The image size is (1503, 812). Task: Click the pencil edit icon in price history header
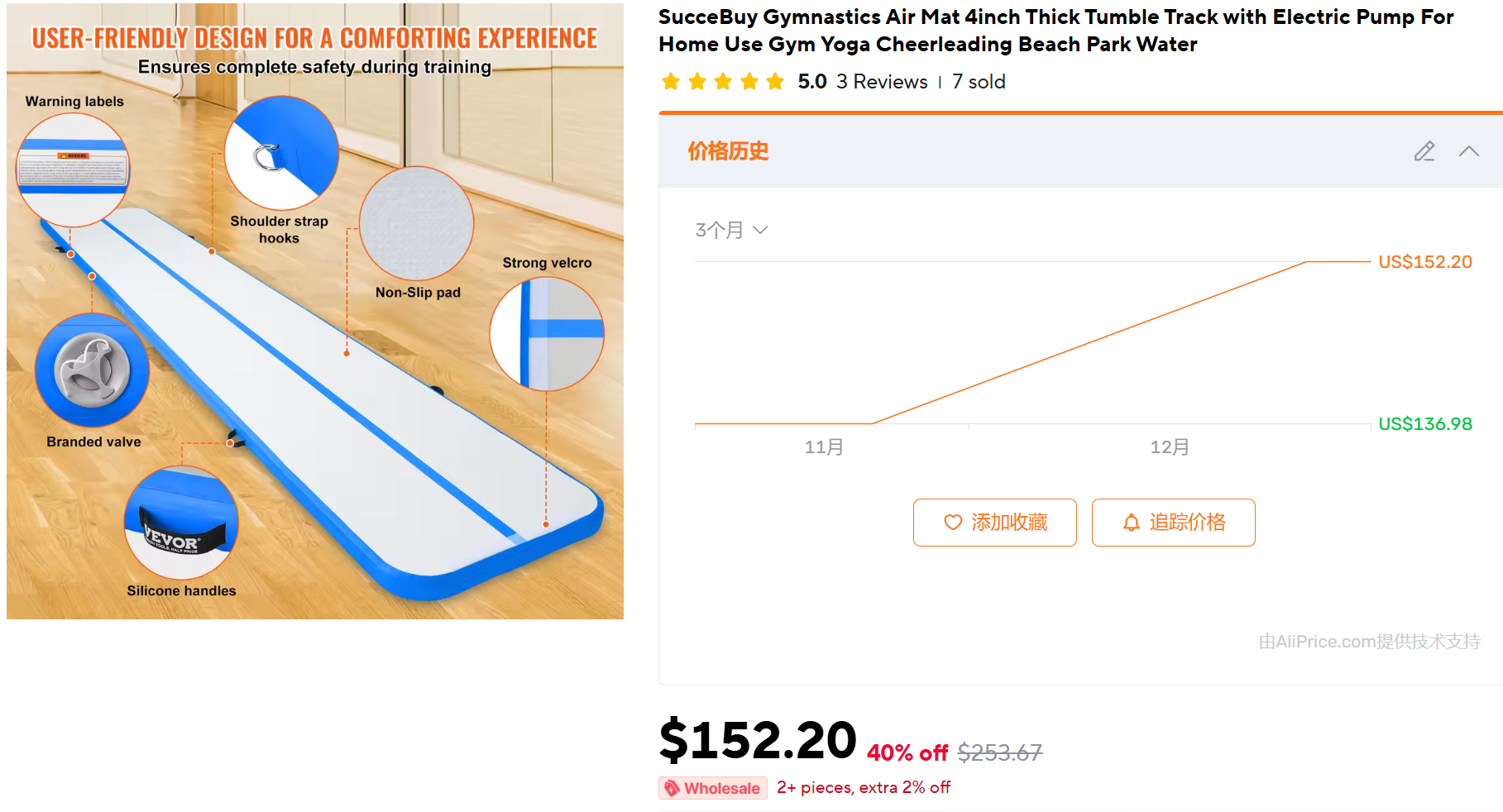(x=1424, y=151)
